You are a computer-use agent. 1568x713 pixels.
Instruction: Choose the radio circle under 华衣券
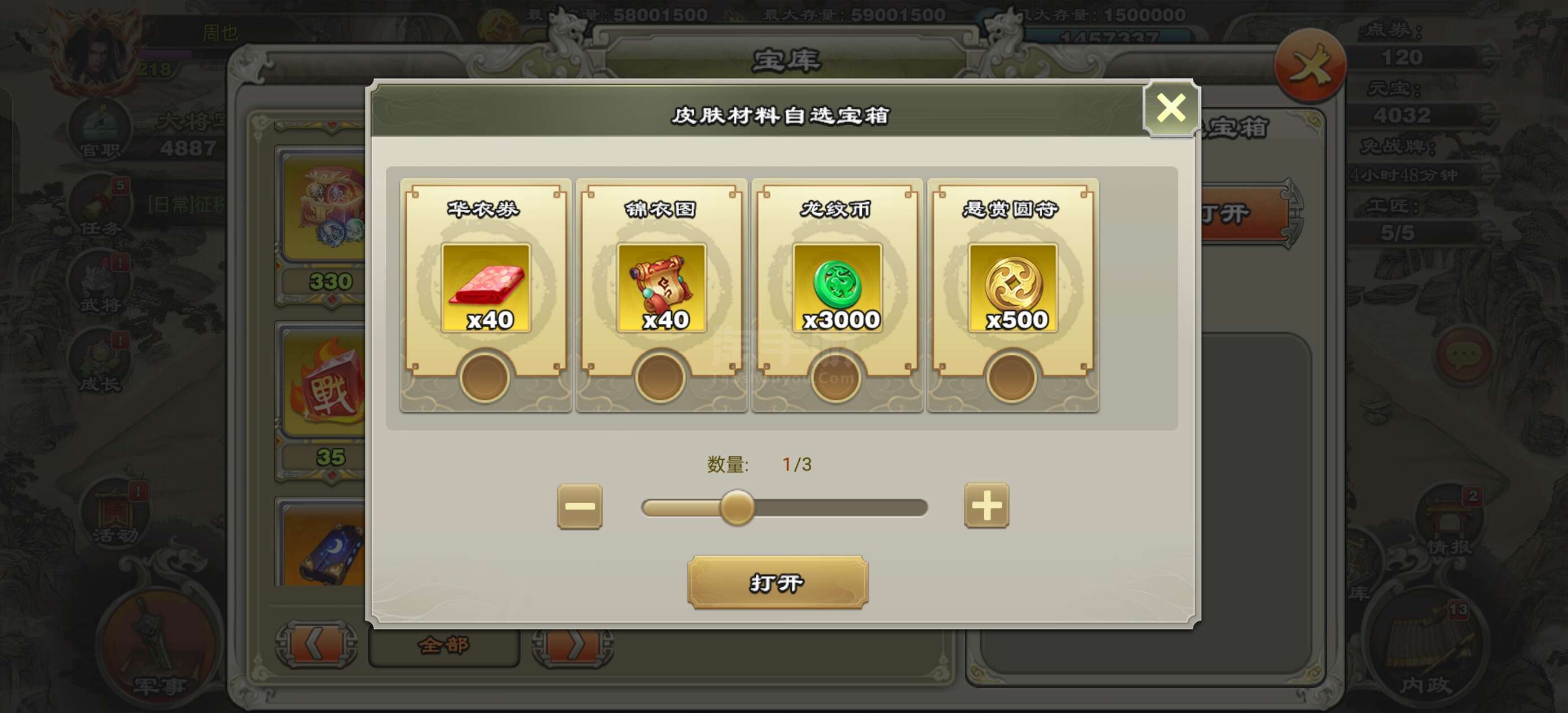485,377
